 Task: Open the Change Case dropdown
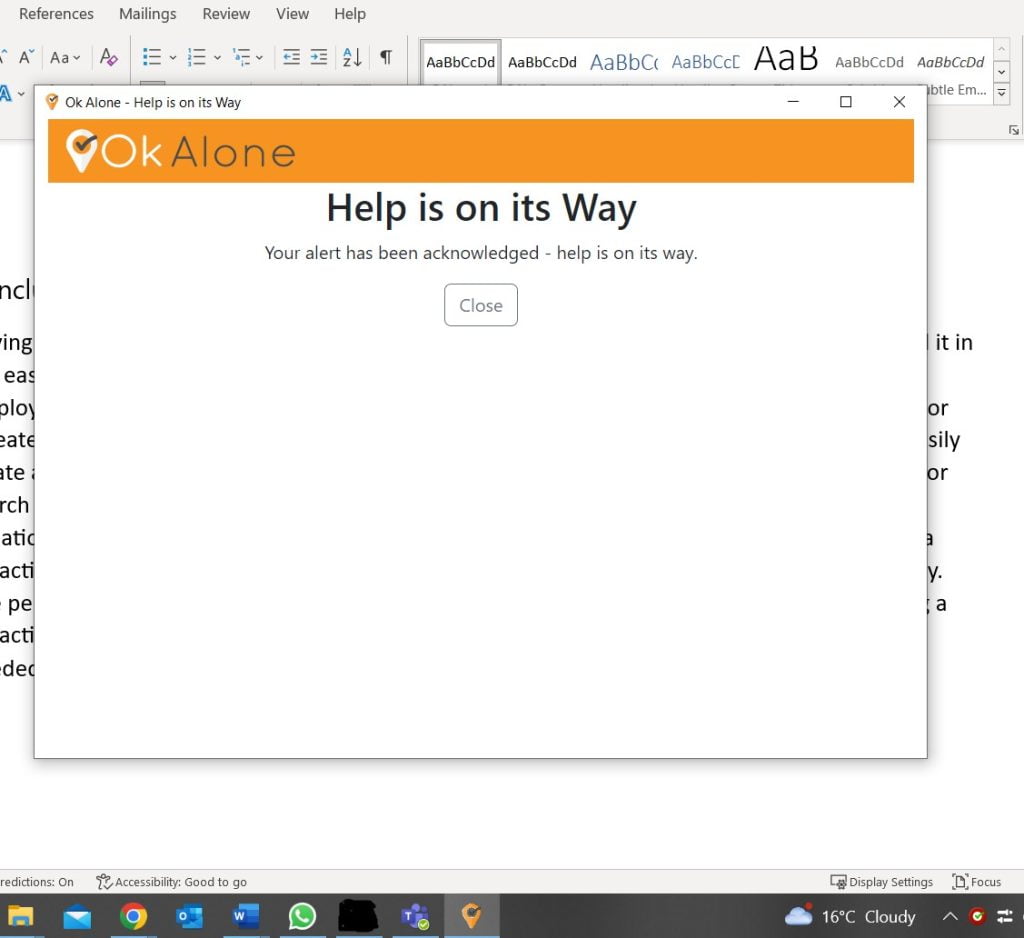click(x=65, y=57)
